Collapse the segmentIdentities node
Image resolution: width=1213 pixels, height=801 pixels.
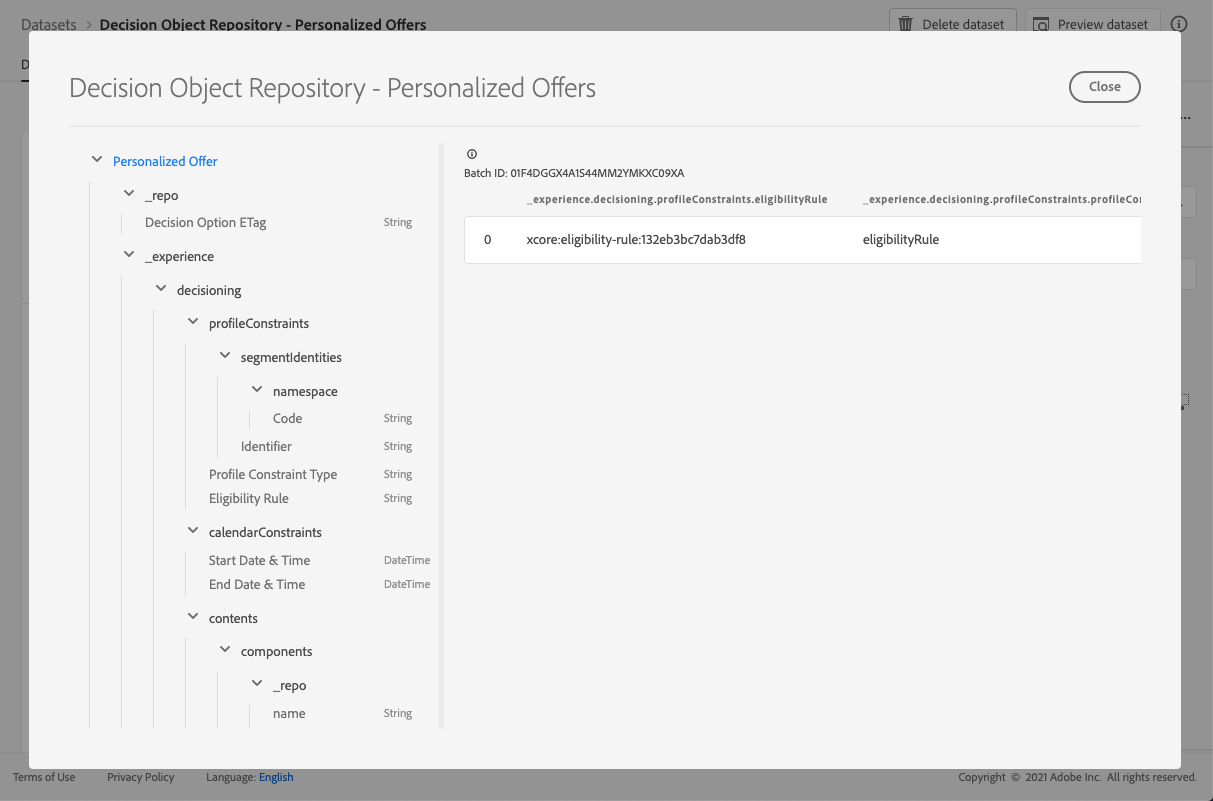pyautogui.click(x=225, y=357)
